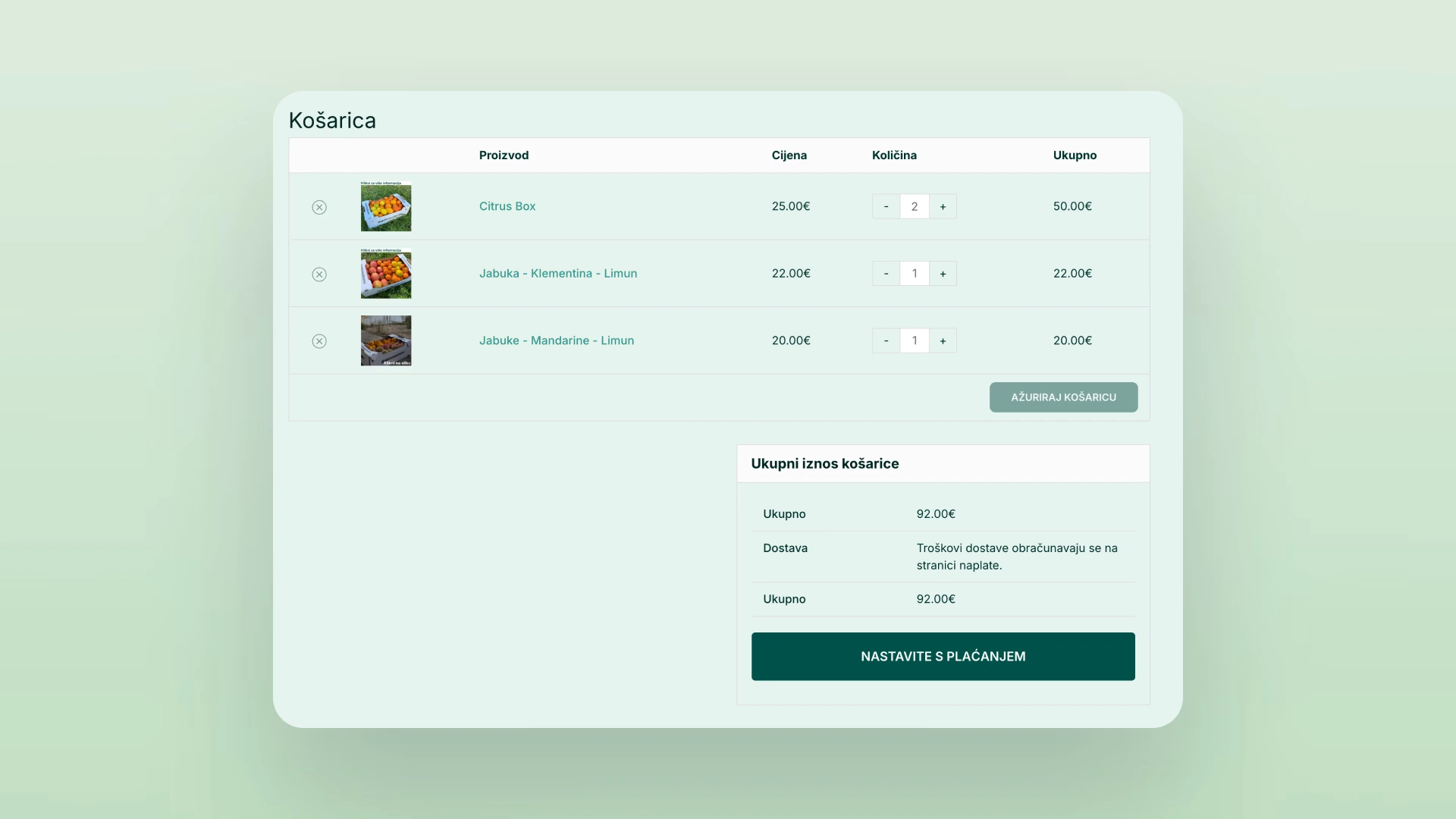This screenshot has height=819, width=1456.
Task: Increase Jabuke - Mandarine - Limun quantity
Action: point(943,340)
